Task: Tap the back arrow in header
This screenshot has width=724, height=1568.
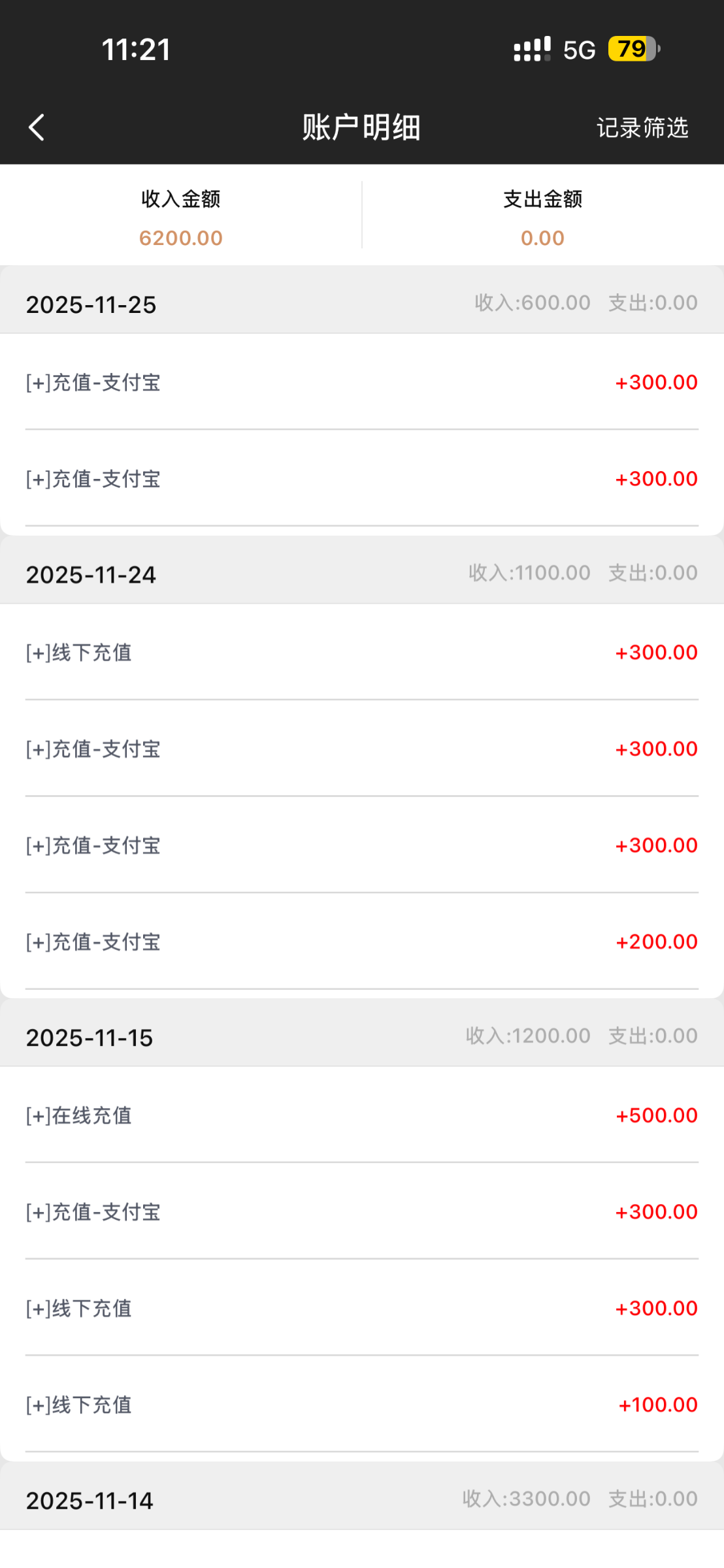Action: 37,127
